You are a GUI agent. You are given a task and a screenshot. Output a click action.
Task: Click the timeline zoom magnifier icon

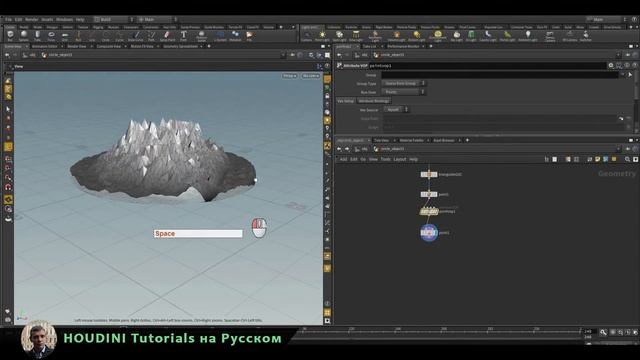point(603,332)
